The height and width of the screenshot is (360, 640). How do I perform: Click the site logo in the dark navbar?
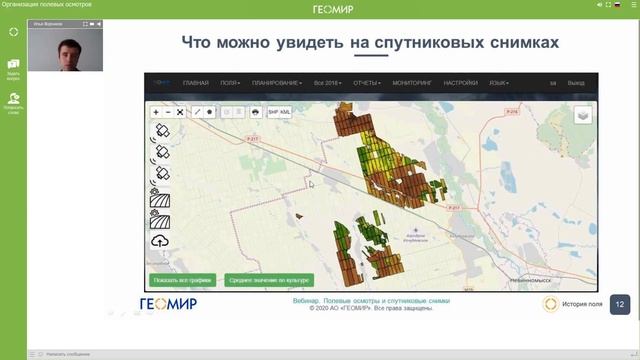tap(162, 82)
